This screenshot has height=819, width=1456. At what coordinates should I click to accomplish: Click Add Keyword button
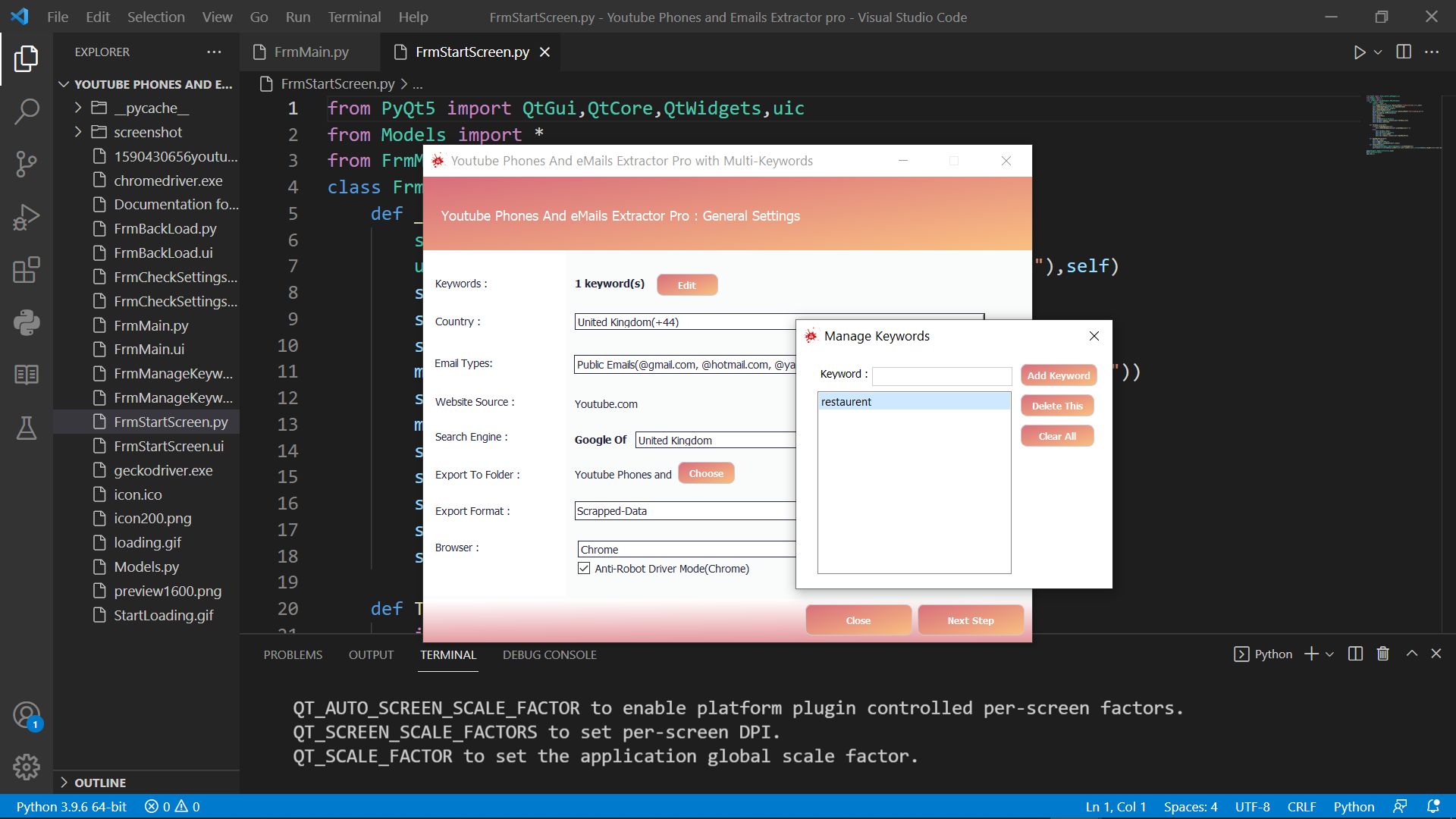click(1058, 375)
